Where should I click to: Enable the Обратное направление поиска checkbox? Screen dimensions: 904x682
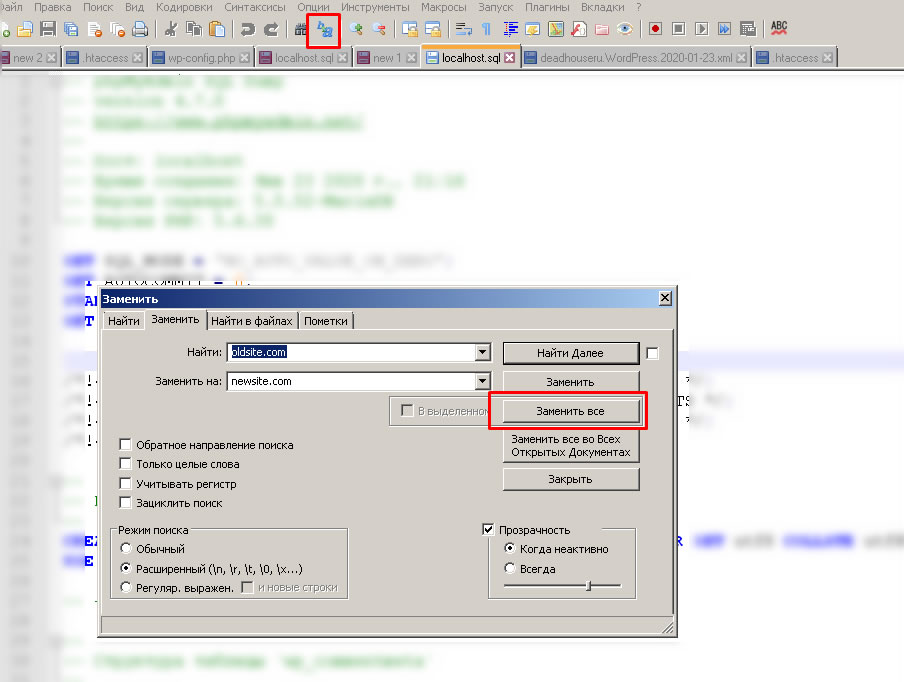pos(125,444)
